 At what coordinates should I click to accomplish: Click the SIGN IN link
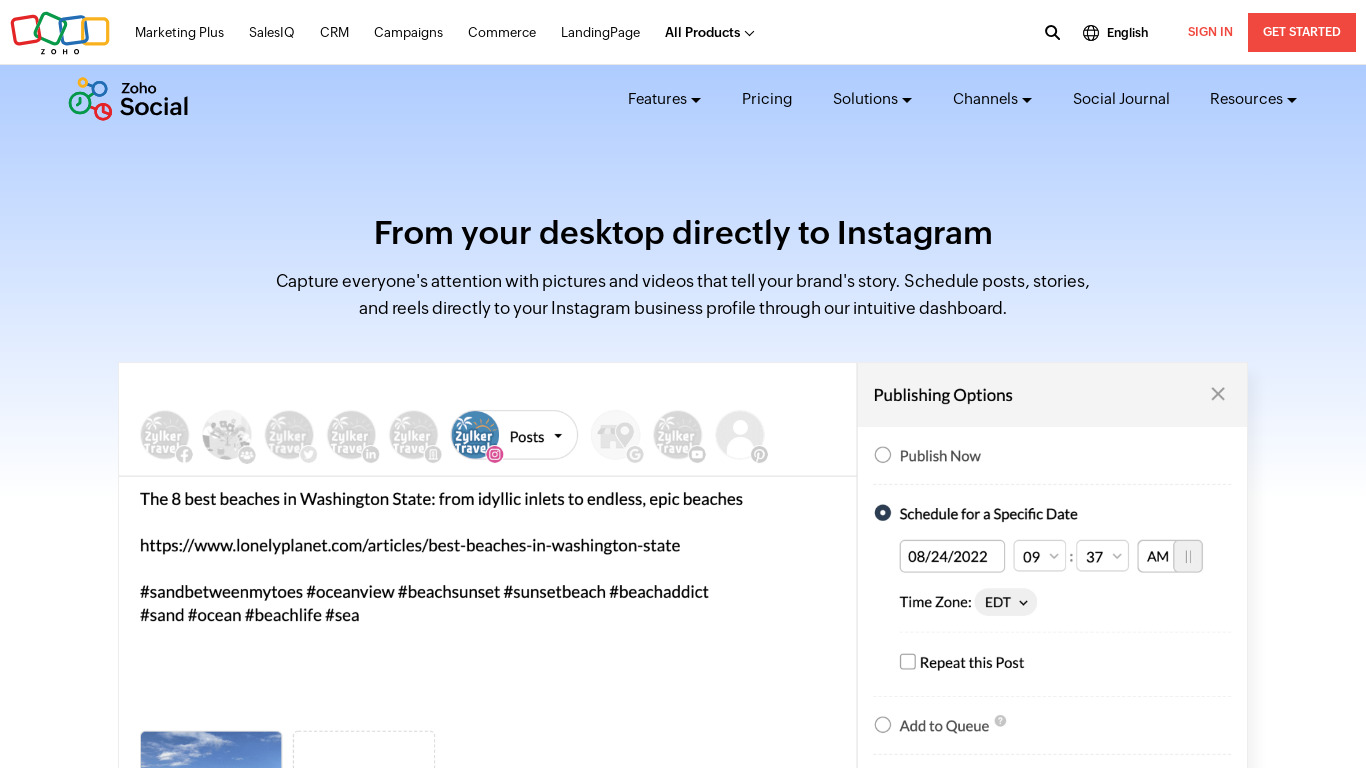(1210, 32)
